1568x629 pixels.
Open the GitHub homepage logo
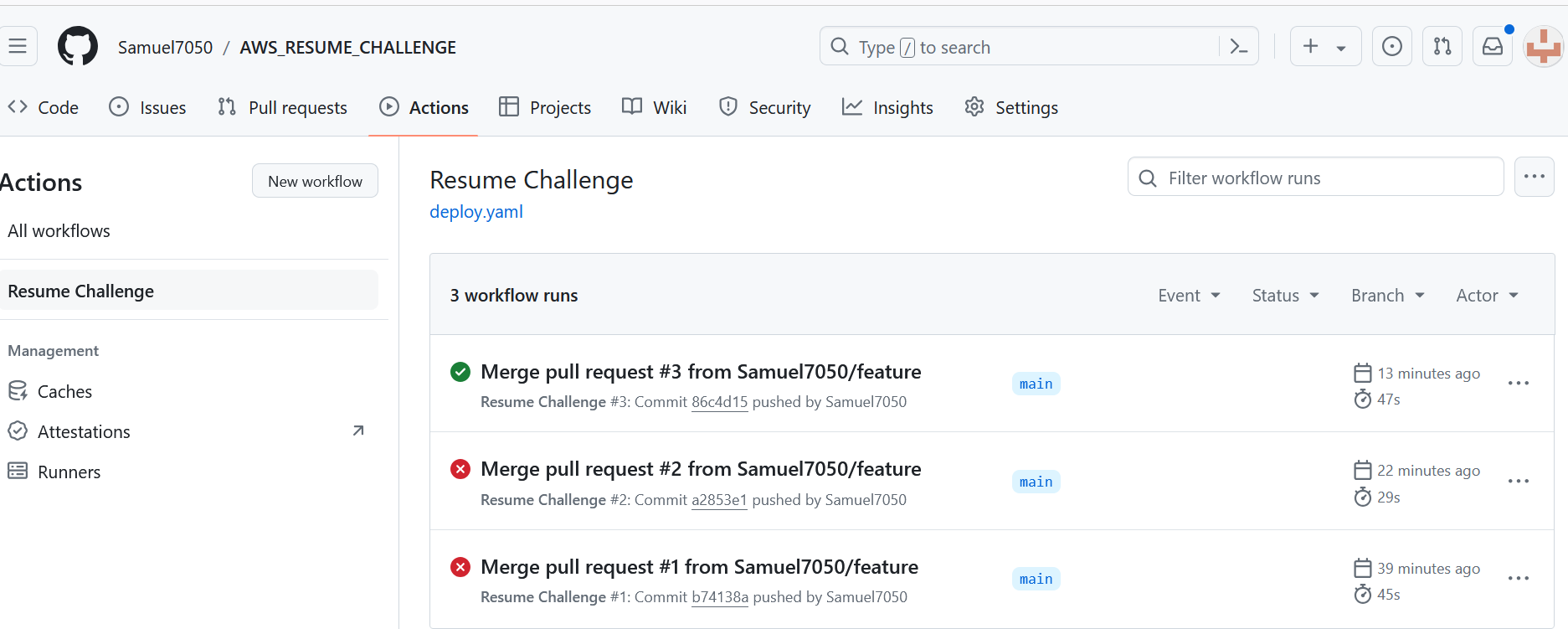(77, 46)
